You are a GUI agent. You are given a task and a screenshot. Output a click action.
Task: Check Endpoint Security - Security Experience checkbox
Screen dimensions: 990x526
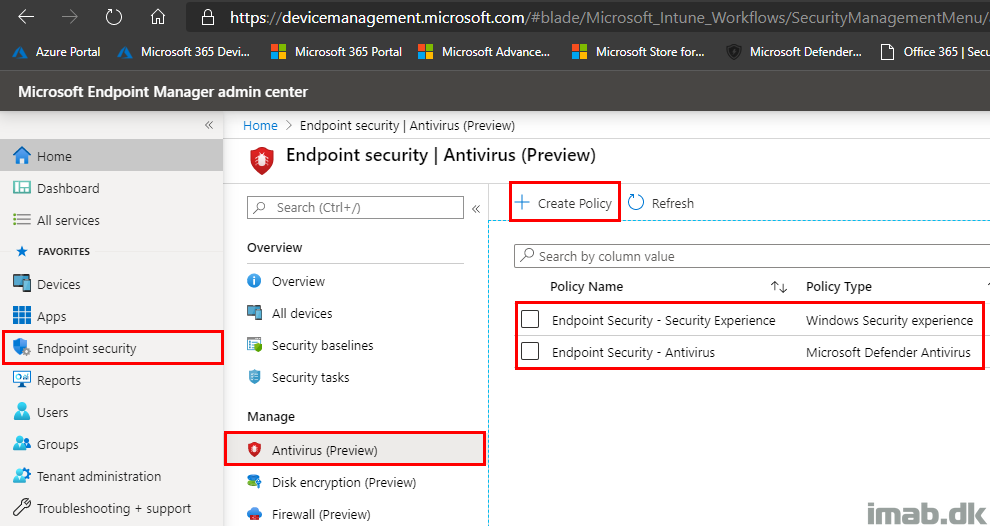530,320
